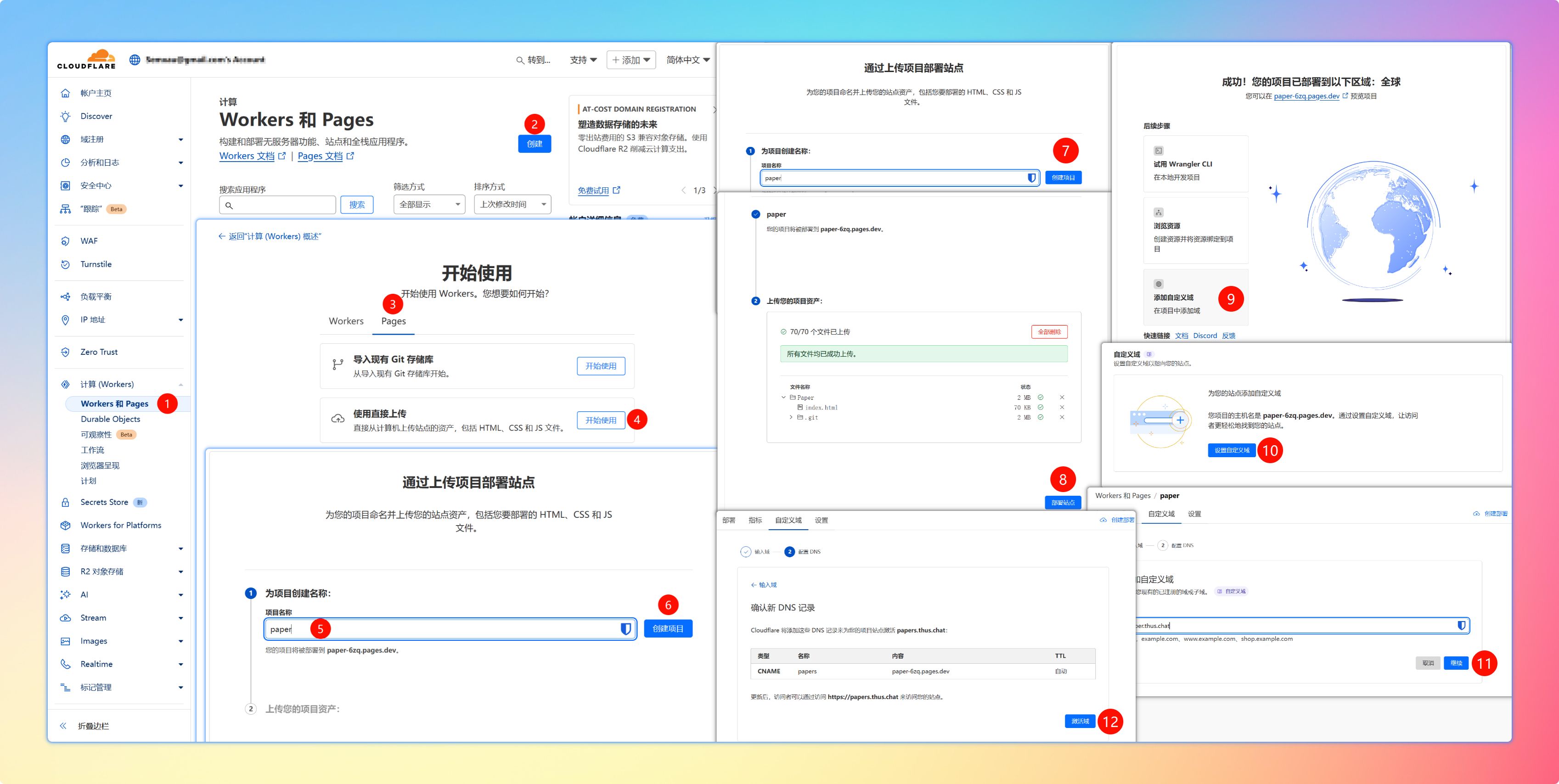
Task: Click the search magnifier in top bar
Action: click(520, 61)
